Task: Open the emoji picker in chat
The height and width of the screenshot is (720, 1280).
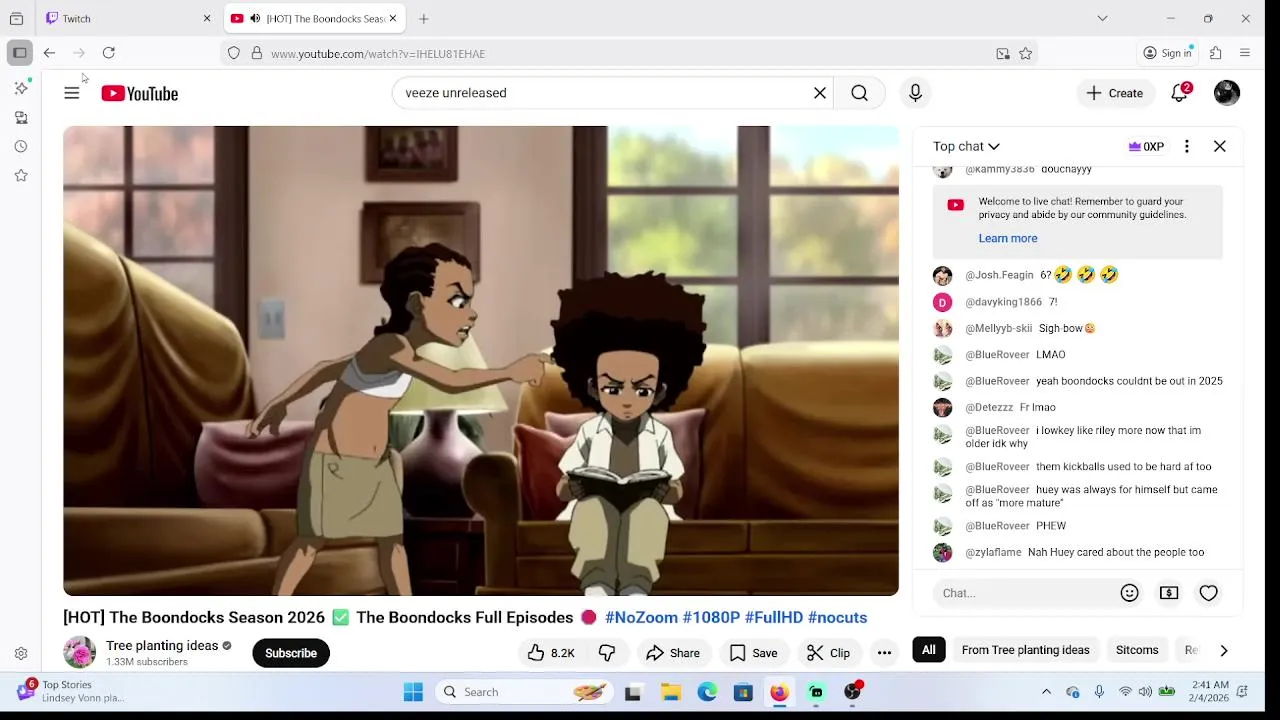Action: click(1130, 593)
